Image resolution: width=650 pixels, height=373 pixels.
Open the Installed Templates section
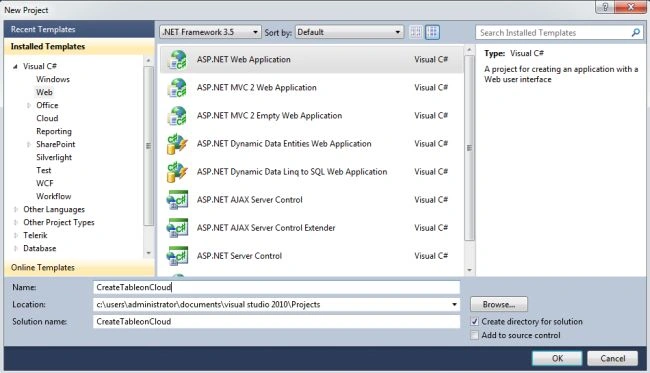[x=79, y=46]
